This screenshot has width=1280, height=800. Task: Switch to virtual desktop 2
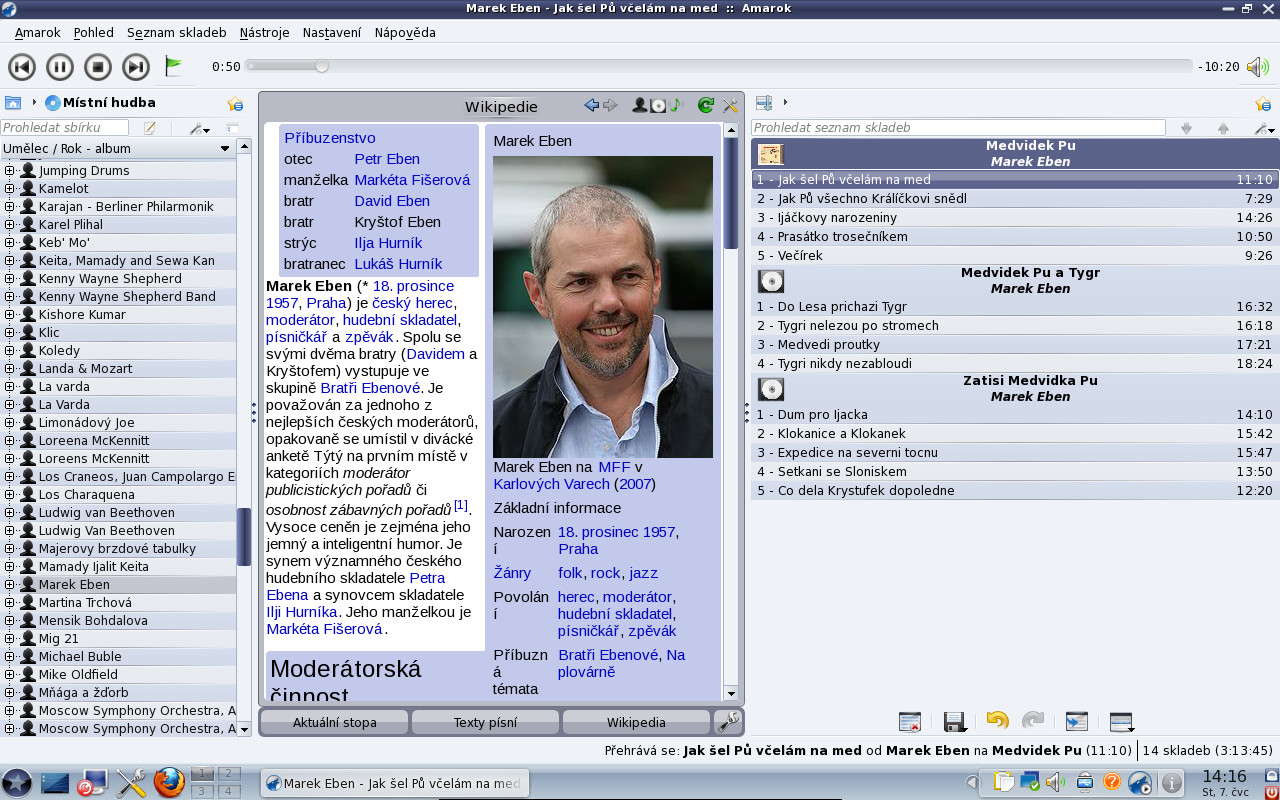[229, 773]
